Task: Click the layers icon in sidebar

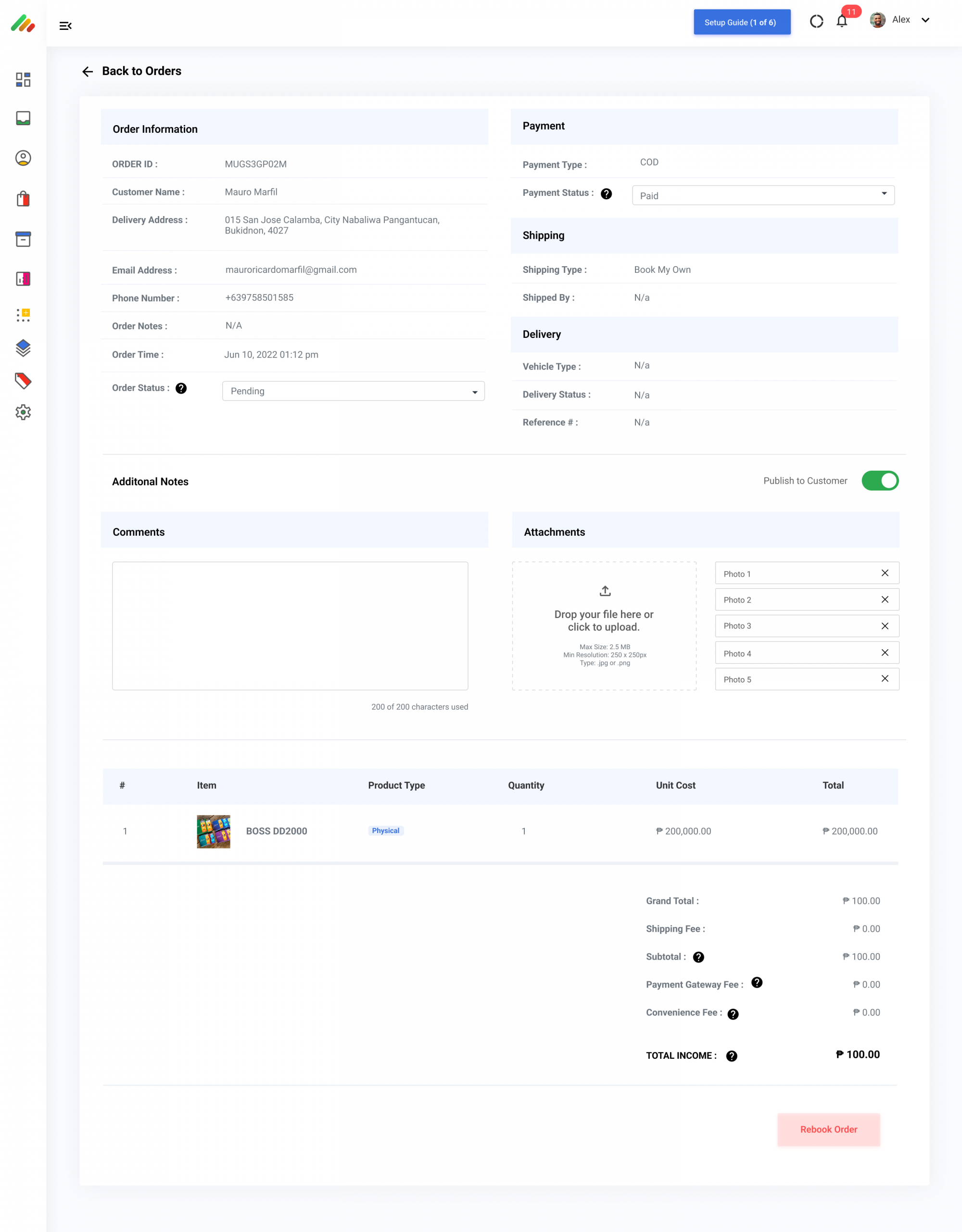Action: 23,348
